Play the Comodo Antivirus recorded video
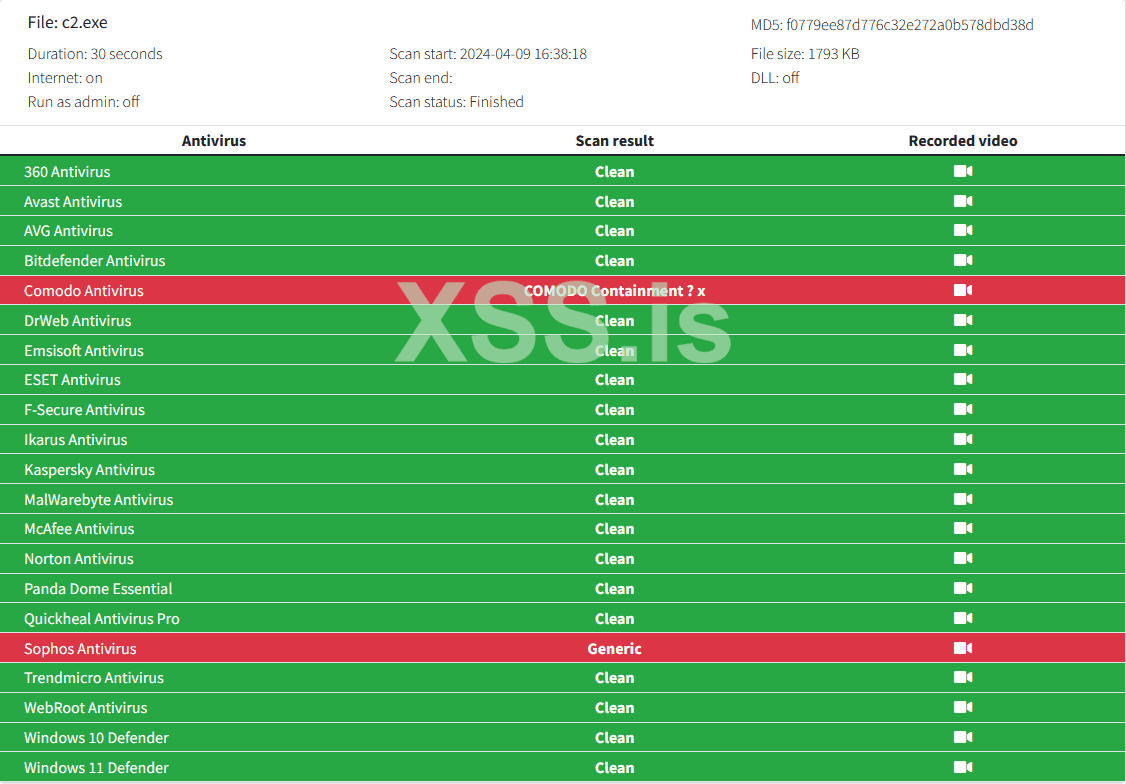The width and height of the screenshot is (1126, 784). (x=962, y=290)
